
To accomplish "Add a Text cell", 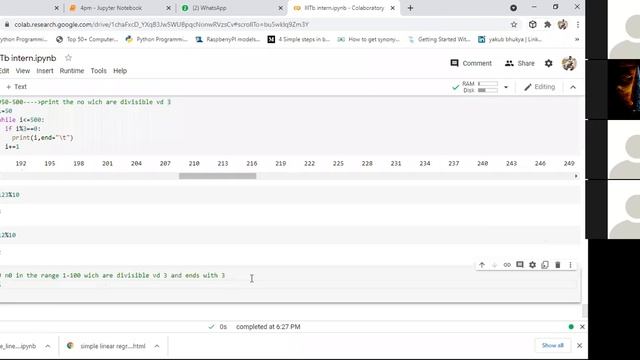I will pyautogui.click(x=16, y=87).
